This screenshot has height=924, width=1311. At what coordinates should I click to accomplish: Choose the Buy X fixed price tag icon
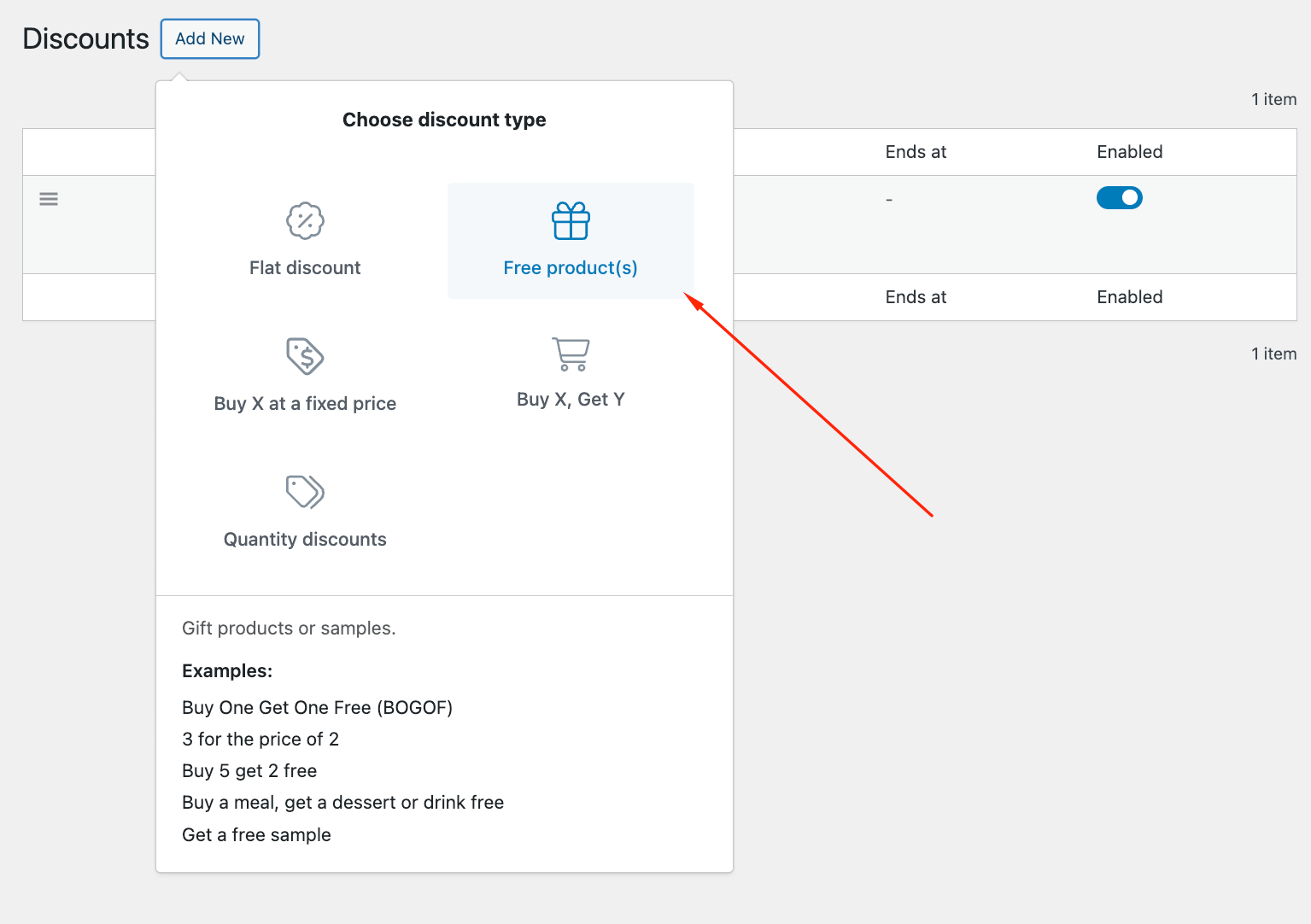pos(305,356)
